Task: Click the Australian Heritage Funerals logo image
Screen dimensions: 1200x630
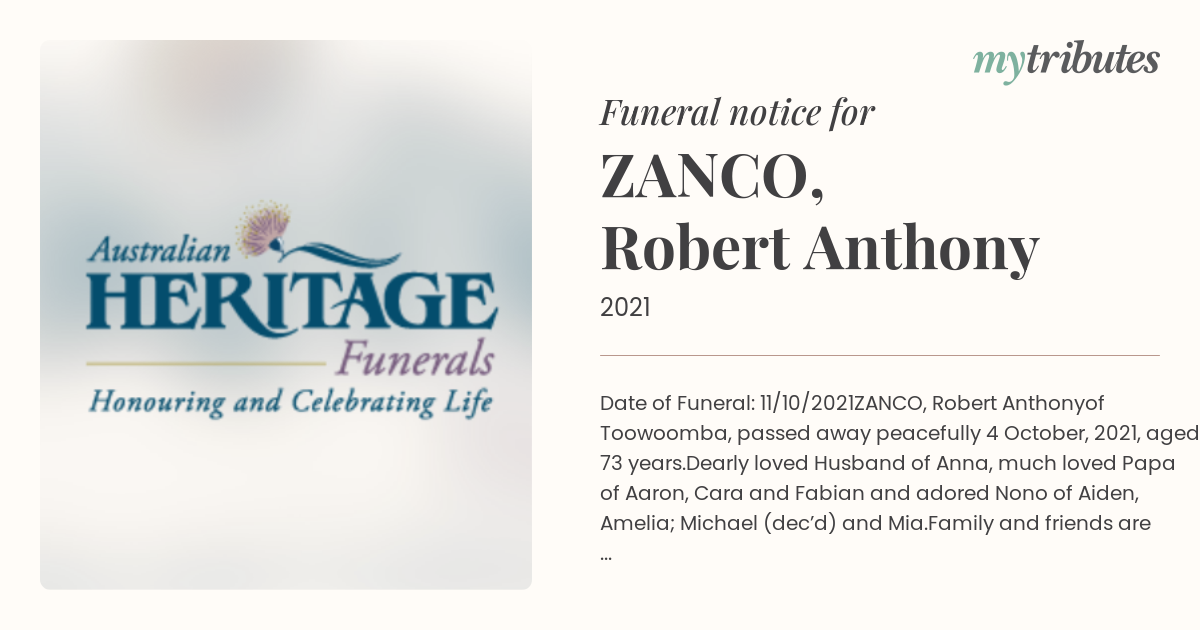Action: 286,315
